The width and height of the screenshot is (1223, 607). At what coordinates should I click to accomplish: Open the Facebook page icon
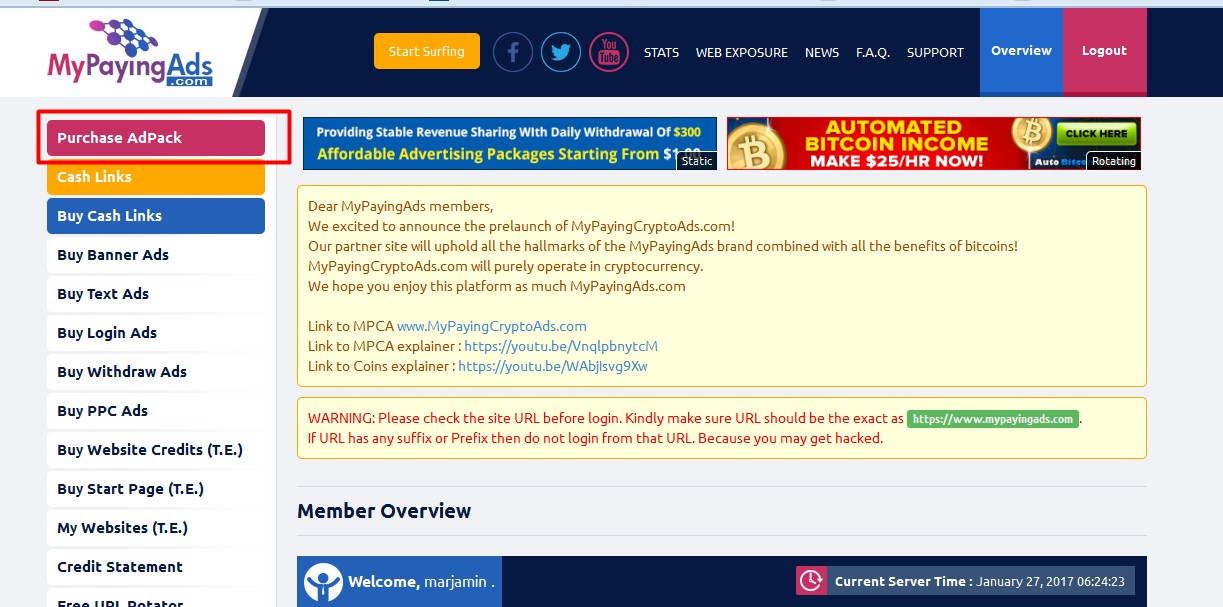(x=513, y=52)
